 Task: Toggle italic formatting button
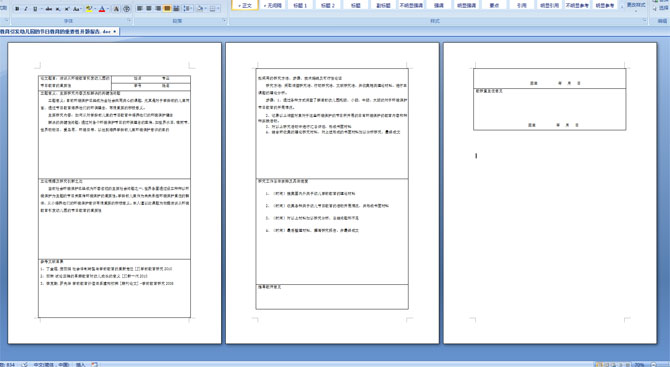[26, 9]
